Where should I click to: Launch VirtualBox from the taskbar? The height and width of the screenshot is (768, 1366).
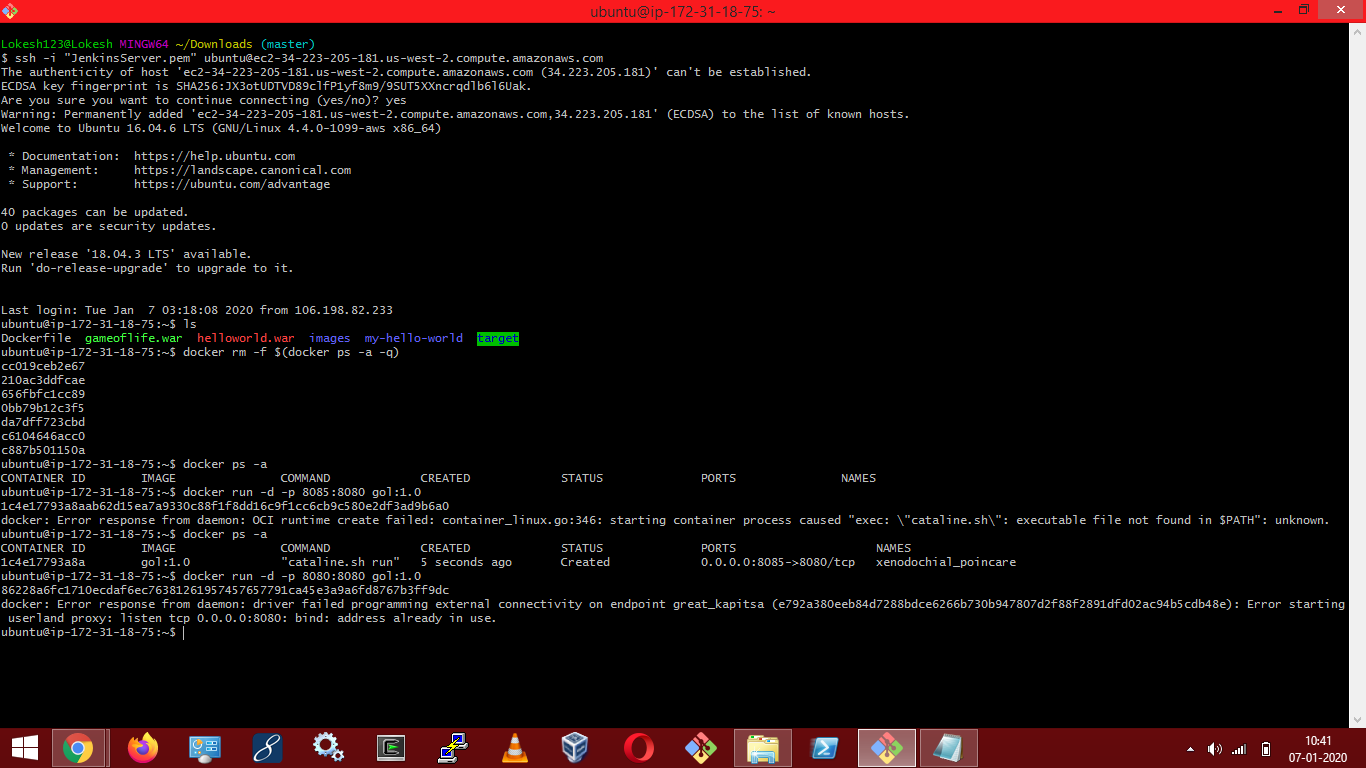coord(576,747)
